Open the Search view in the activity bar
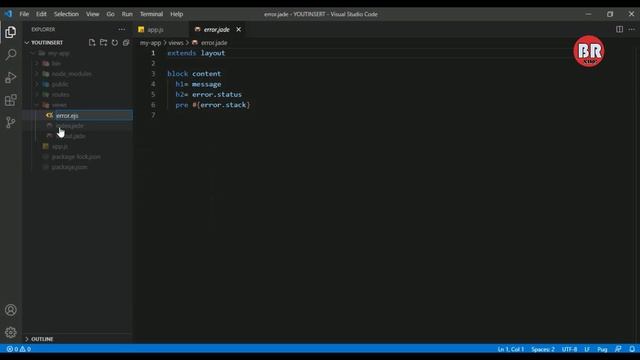Screen dimensions: 640x360 [11, 55]
